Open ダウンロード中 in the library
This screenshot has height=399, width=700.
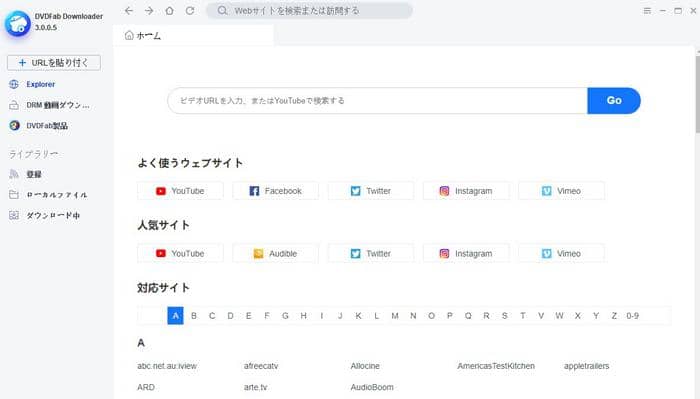coord(45,216)
